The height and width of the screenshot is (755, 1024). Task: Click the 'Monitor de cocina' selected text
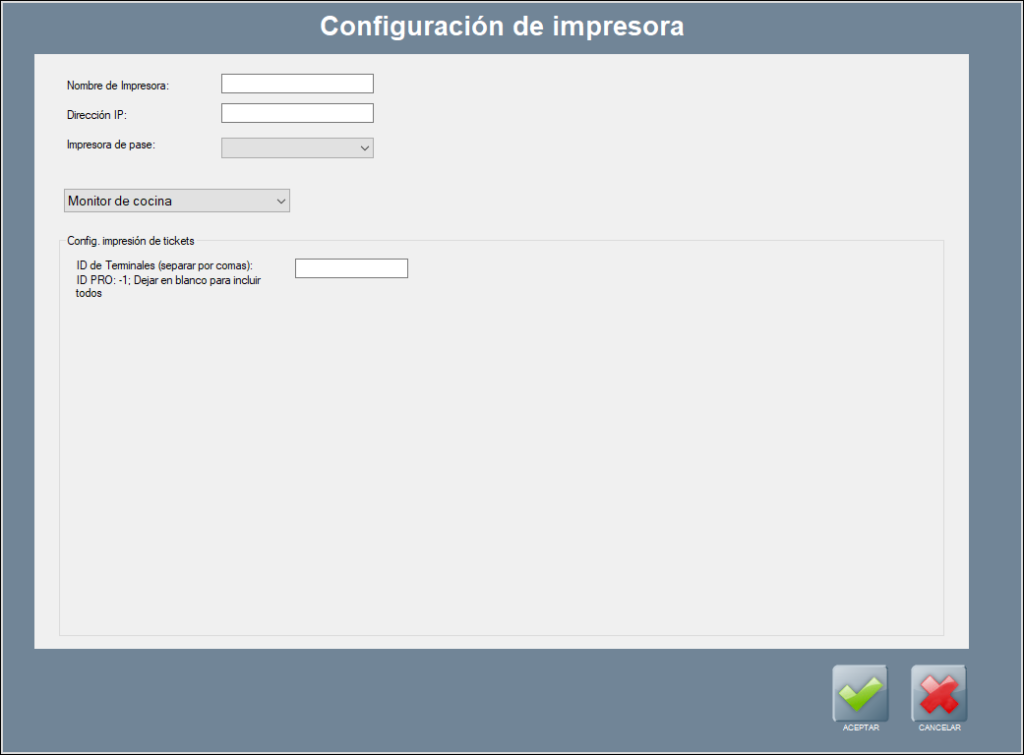(120, 201)
